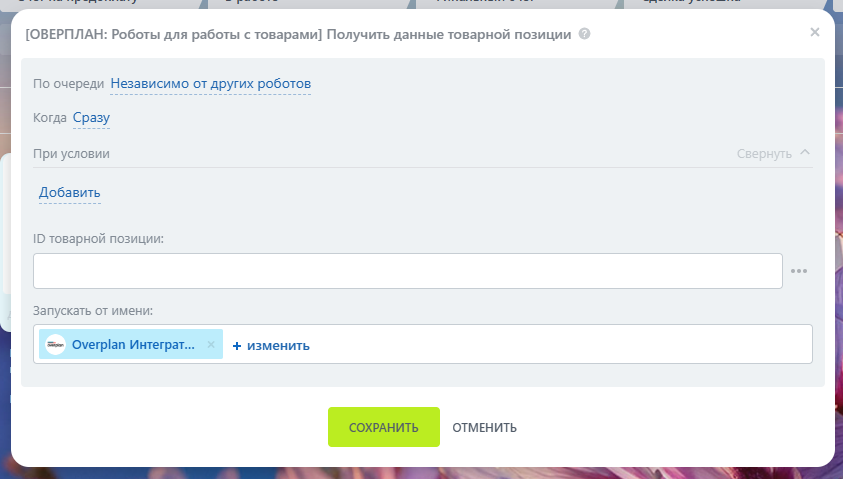This screenshot has width=843, height=479.
Task: Click the "При условии" section header
Action: click(72, 154)
